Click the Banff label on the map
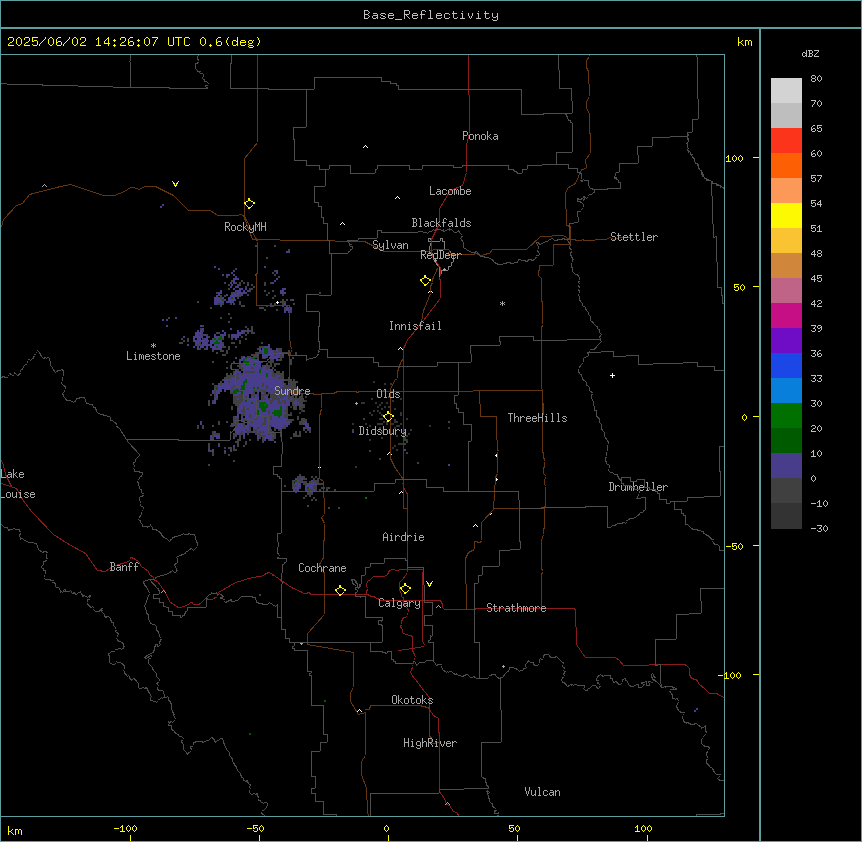 (124, 567)
